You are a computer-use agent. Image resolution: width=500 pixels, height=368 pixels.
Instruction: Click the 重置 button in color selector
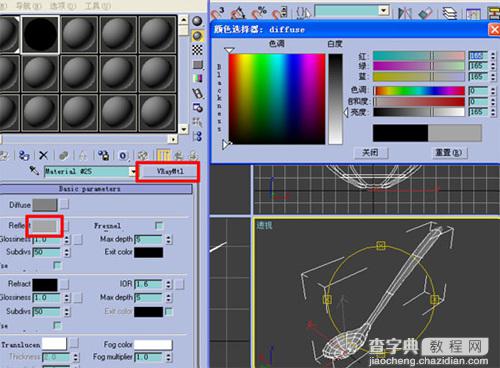click(x=449, y=153)
